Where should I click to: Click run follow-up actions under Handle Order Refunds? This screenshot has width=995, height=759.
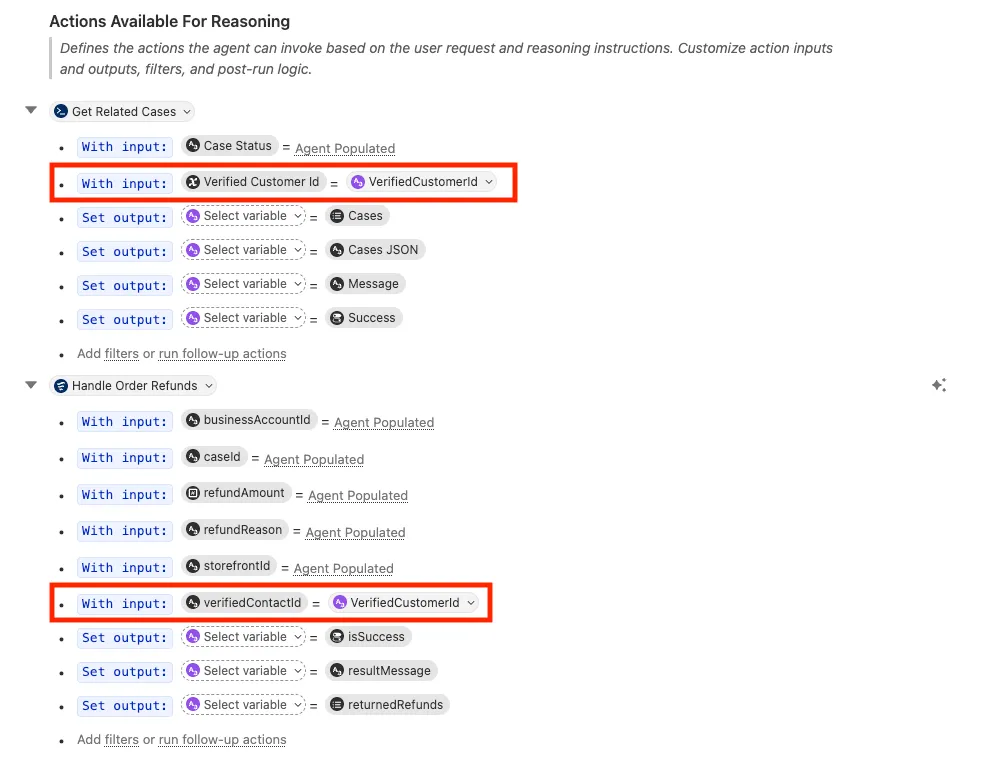[222, 740]
